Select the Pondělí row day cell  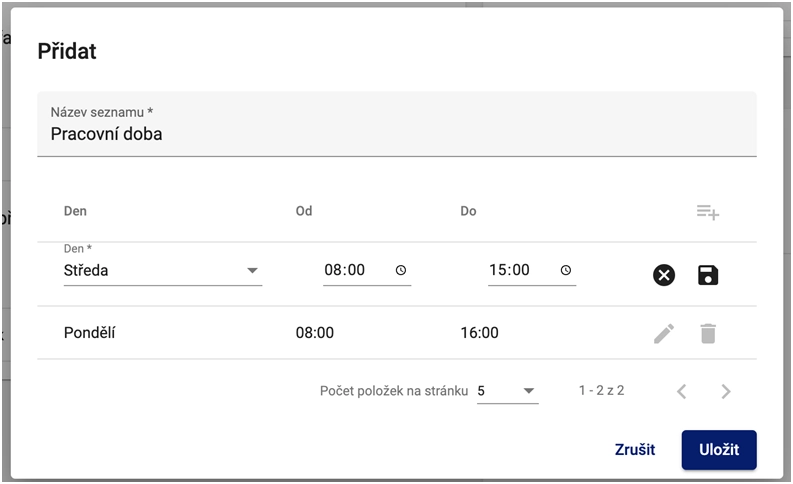point(90,333)
